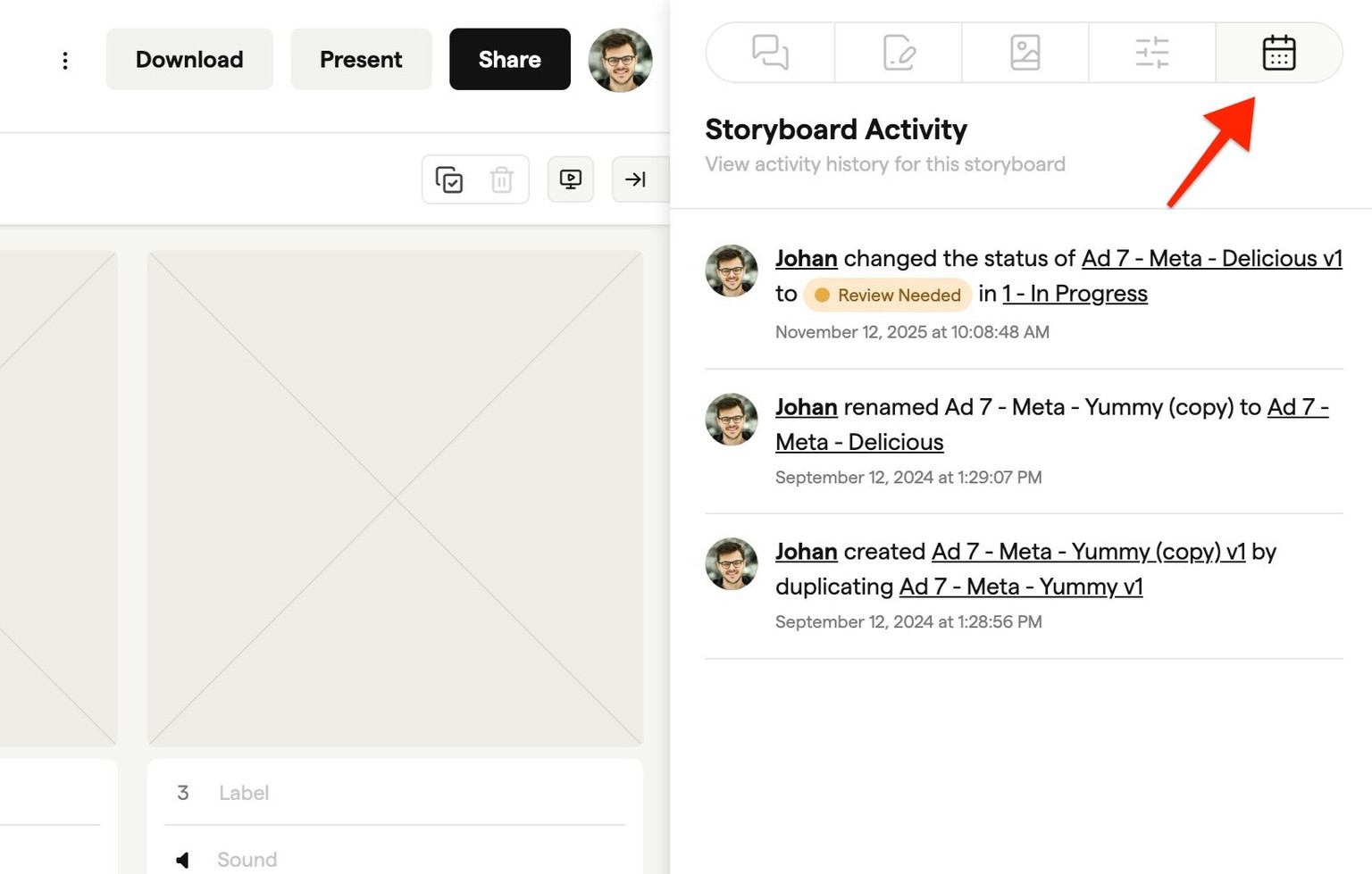Select the empty frame 3 image placeholder
The image size is (1372, 874).
395,497
